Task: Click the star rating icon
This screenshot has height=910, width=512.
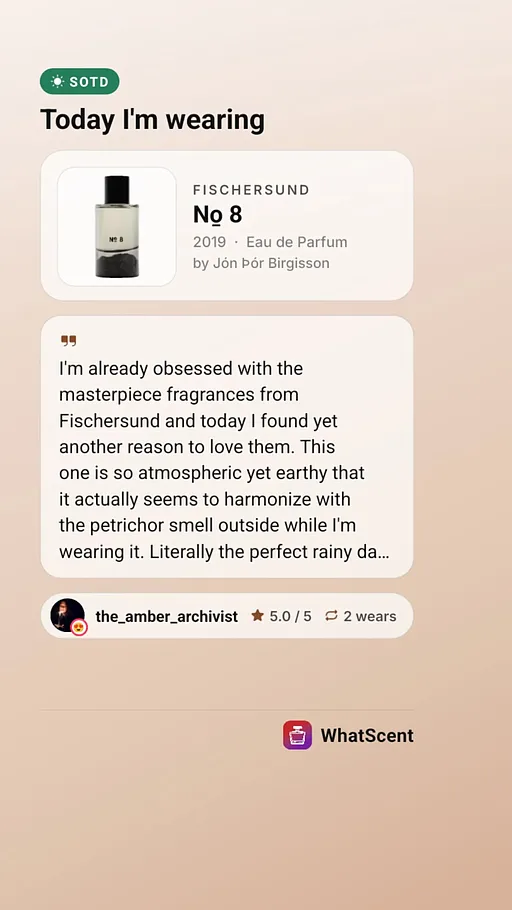Action: pos(257,616)
